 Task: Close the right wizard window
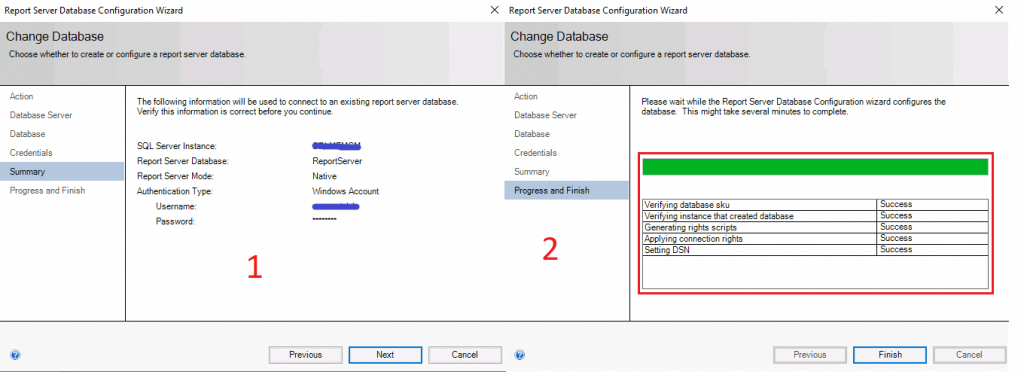click(x=999, y=10)
